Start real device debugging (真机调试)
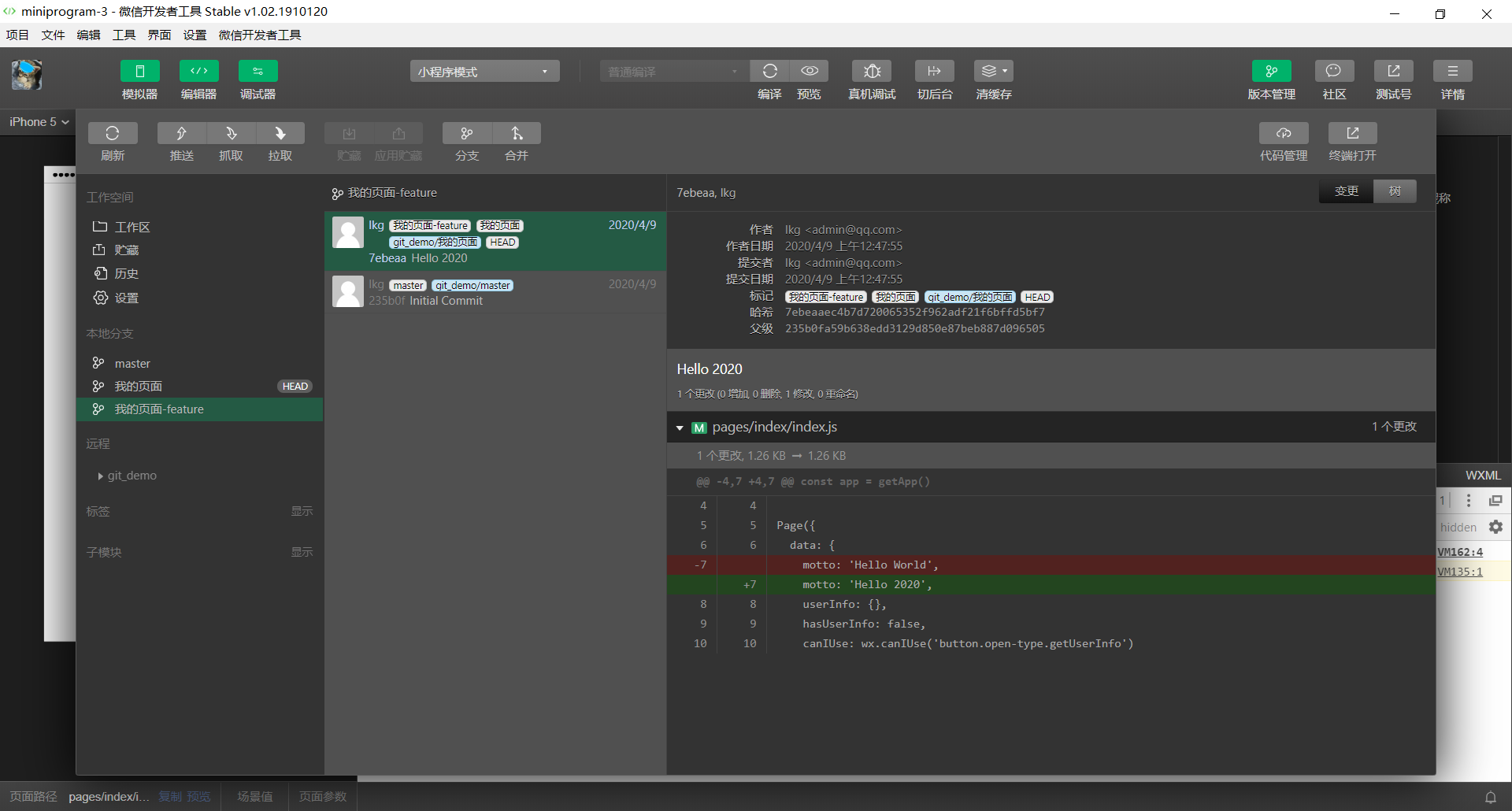The image size is (1512, 811). point(872,72)
